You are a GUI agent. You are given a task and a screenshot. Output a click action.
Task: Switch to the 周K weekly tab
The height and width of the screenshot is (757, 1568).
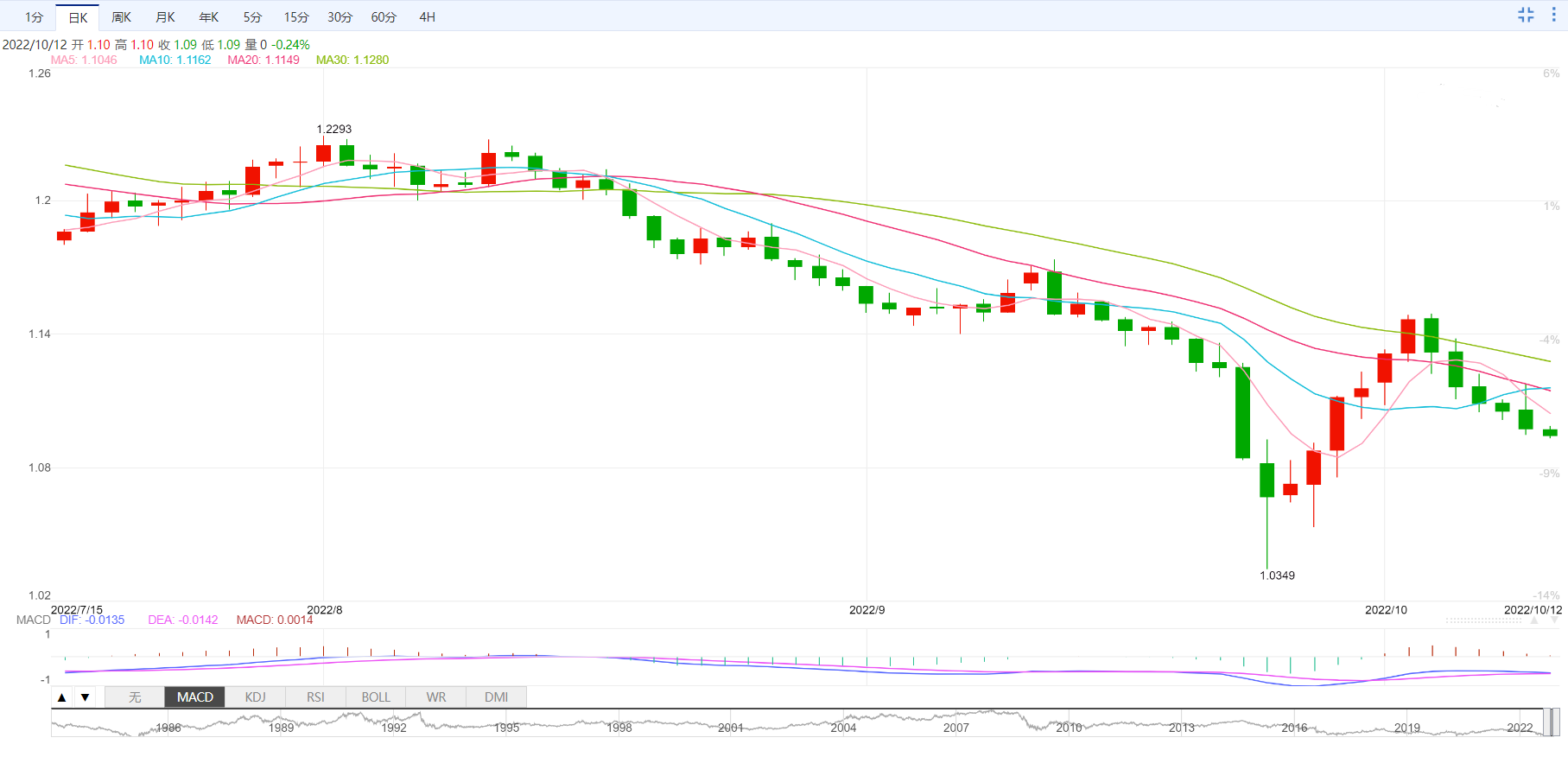point(122,17)
